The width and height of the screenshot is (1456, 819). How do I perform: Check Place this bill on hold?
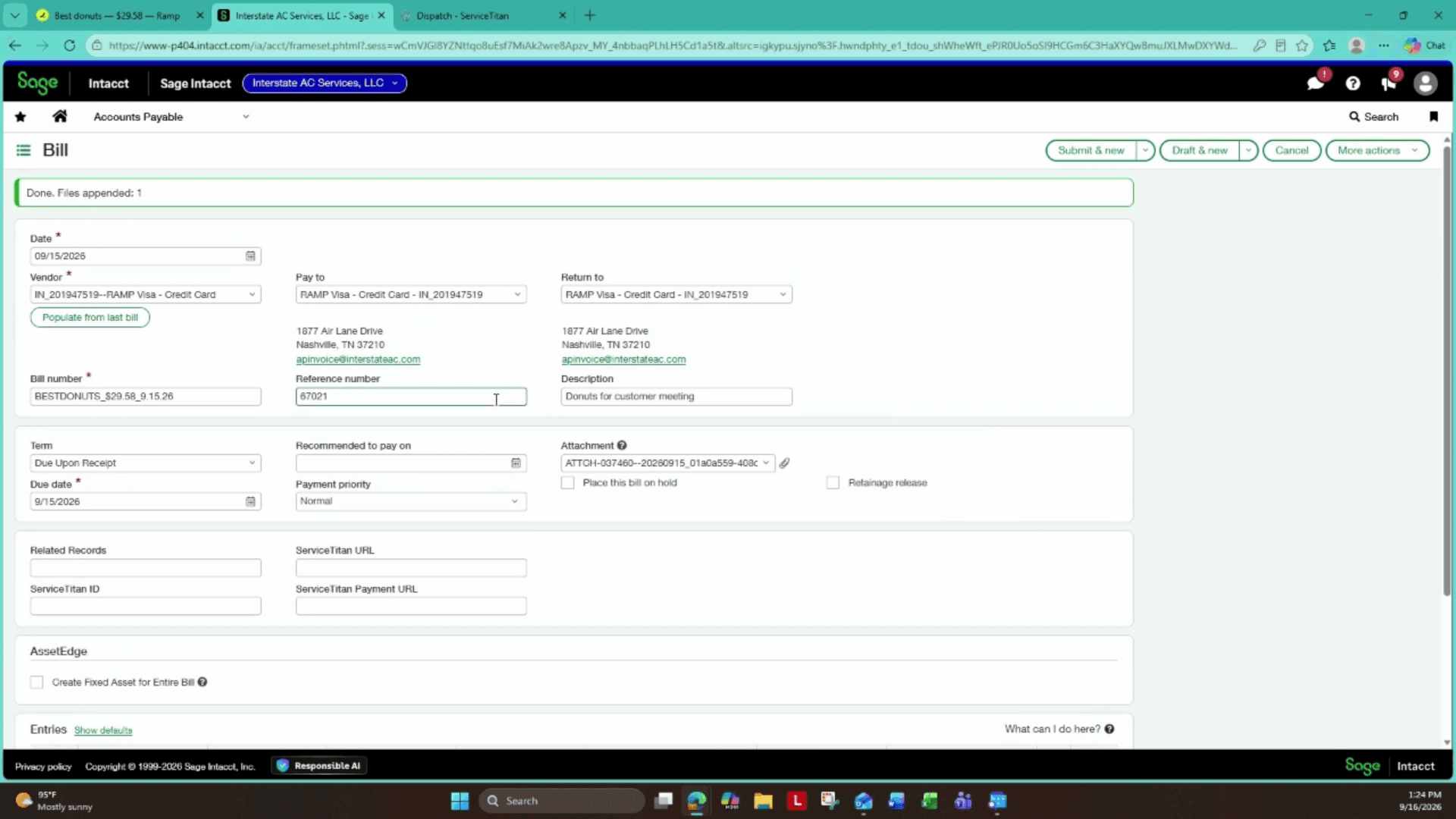click(x=567, y=483)
